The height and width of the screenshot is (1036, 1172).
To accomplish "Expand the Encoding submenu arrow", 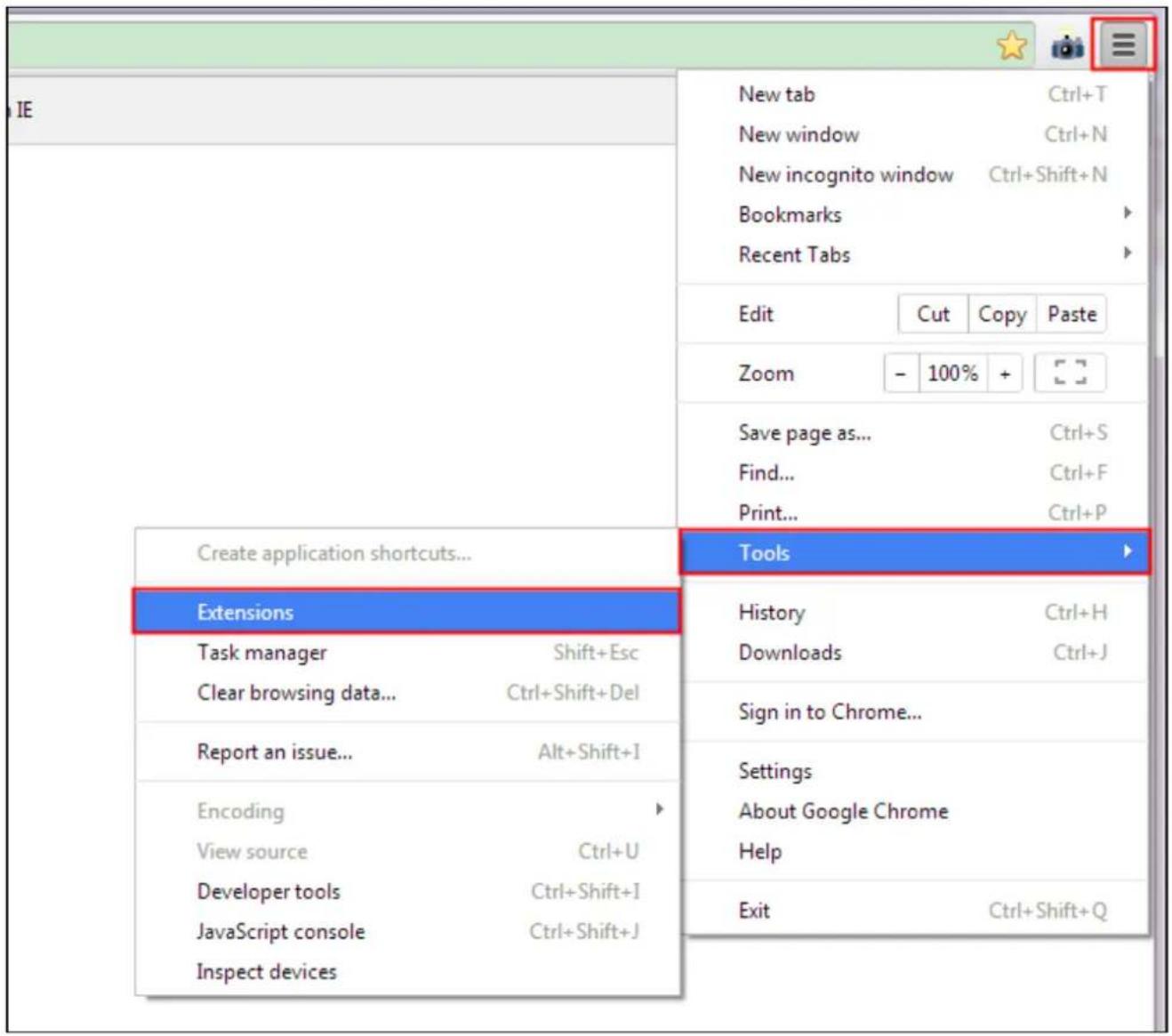I will coord(659,808).
